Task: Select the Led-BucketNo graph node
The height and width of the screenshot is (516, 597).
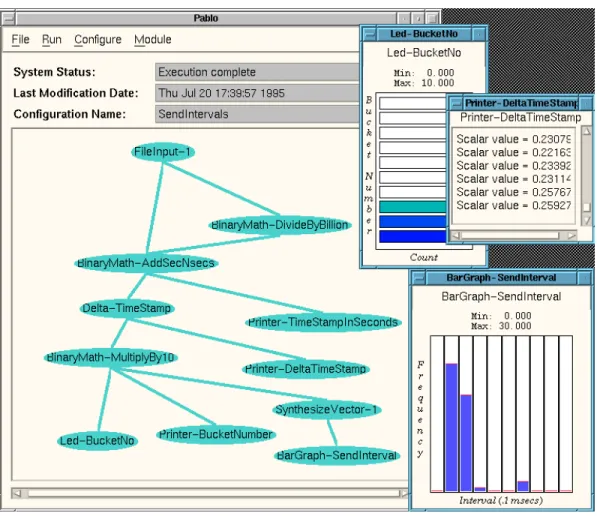Action: pos(97,441)
